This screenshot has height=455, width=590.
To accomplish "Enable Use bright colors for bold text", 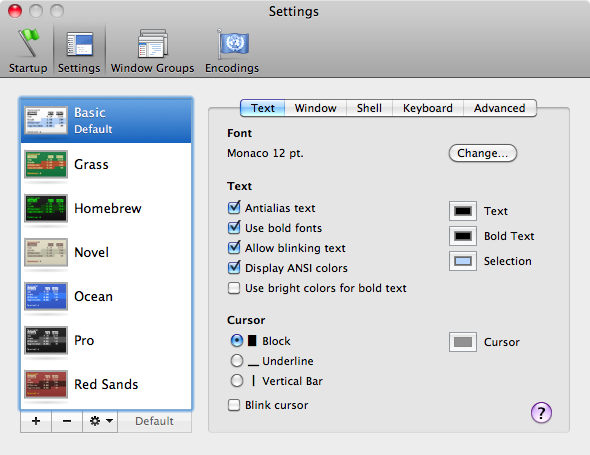I will [234, 288].
